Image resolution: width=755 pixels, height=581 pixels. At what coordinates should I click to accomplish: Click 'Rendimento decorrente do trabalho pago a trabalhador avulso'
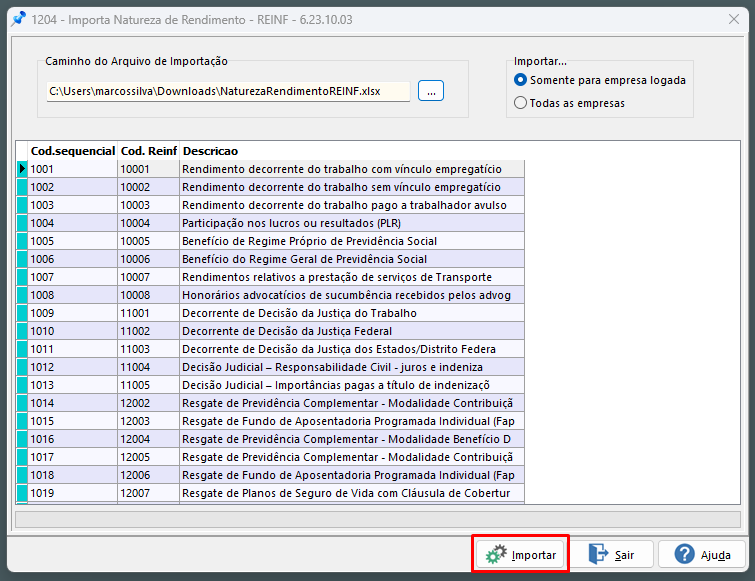[x=351, y=205]
